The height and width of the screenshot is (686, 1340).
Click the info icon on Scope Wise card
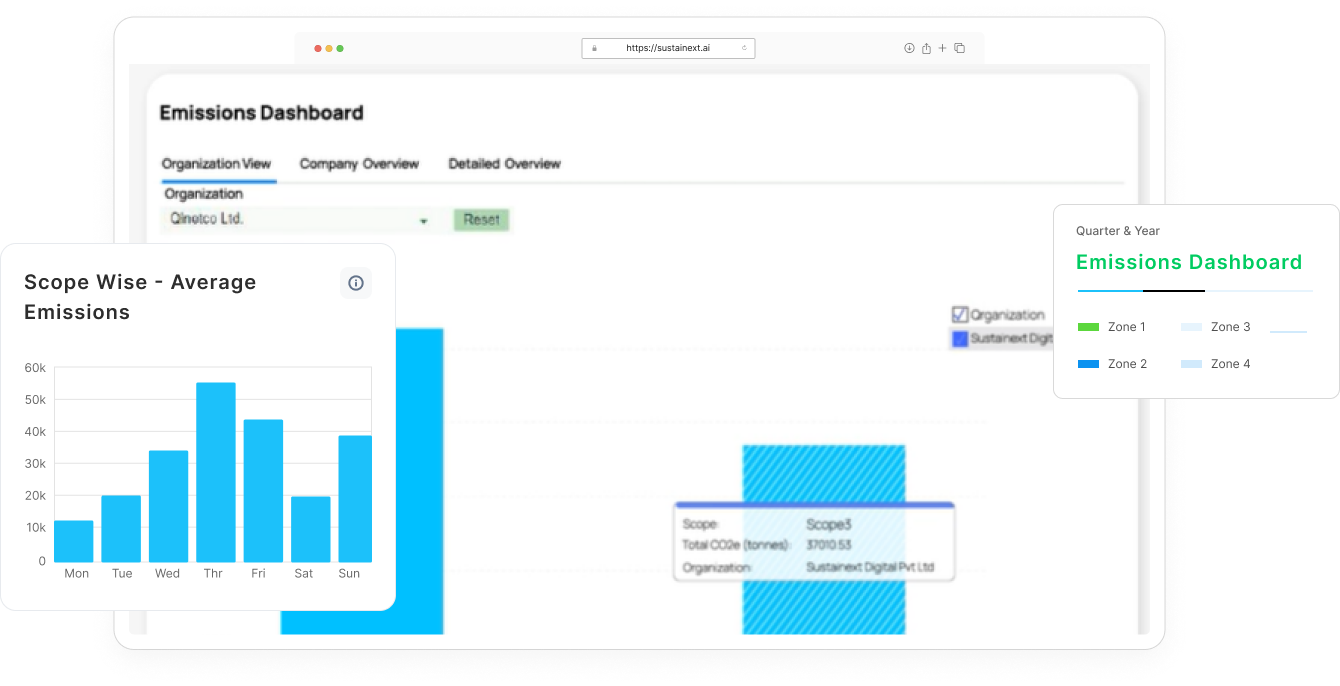[355, 283]
